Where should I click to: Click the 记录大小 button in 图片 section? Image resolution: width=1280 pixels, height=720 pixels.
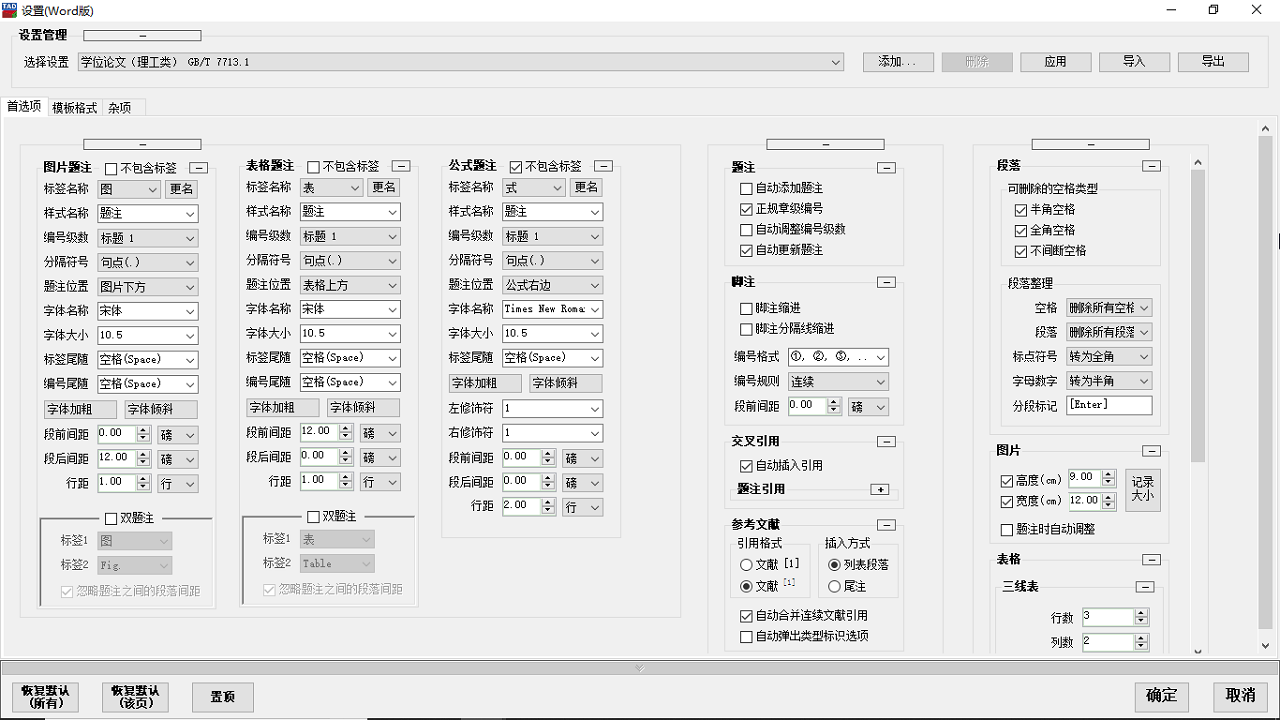click(x=1143, y=489)
